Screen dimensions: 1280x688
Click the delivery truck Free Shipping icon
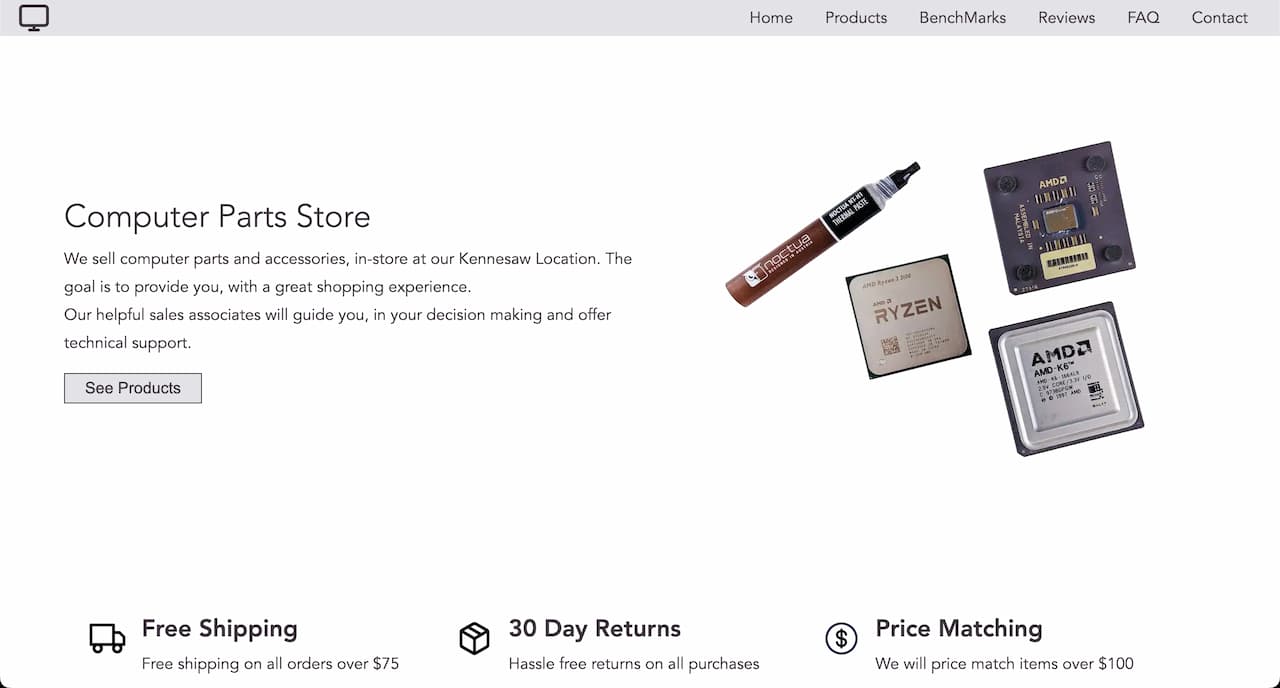107,638
